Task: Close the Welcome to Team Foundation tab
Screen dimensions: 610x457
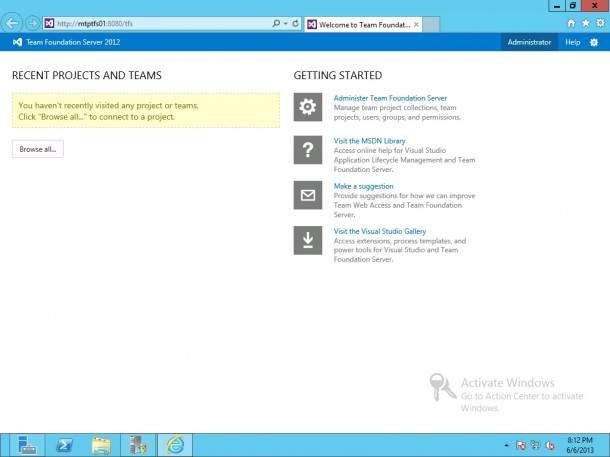Action: pyautogui.click(x=416, y=25)
